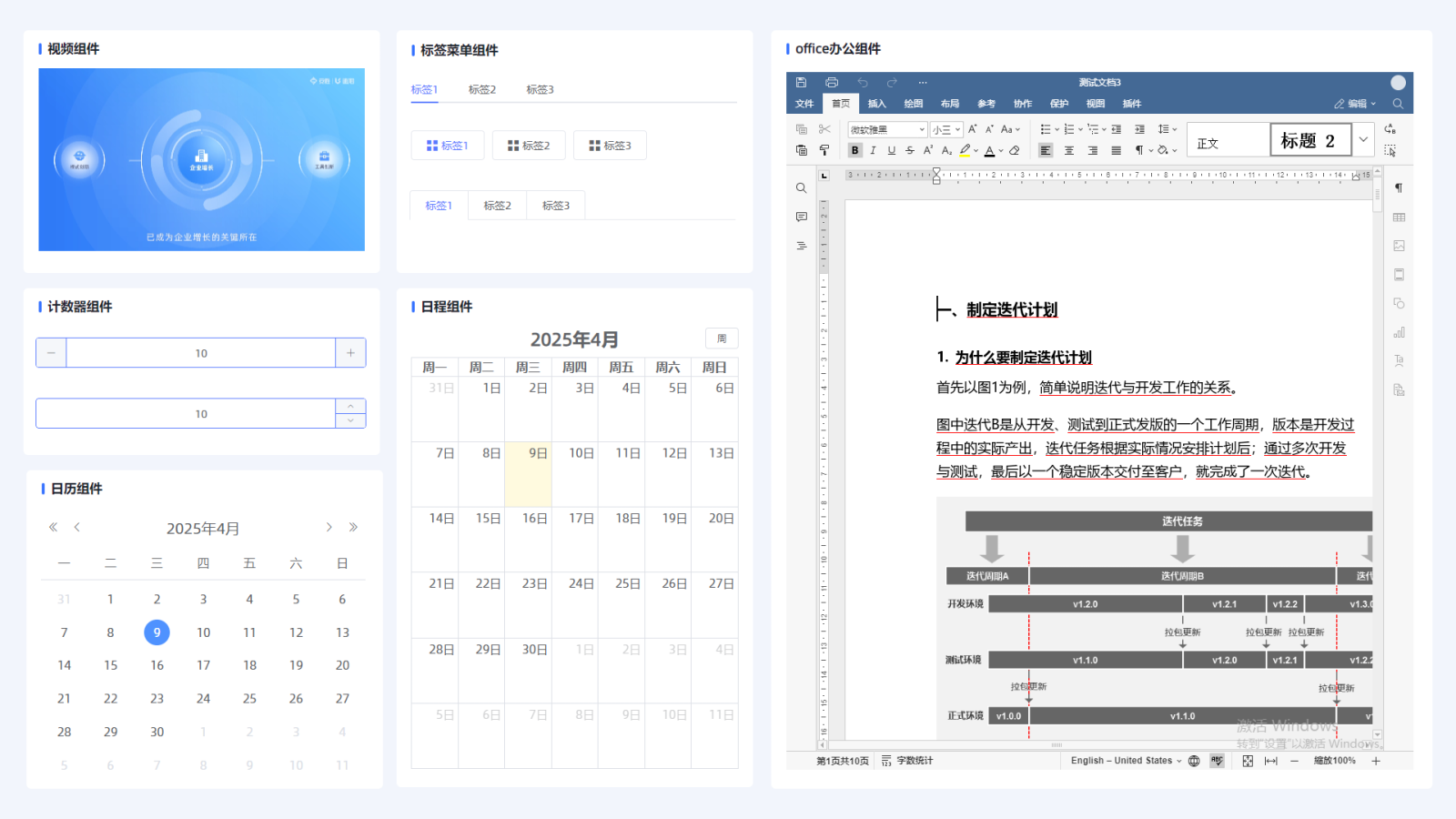This screenshot has width=1456, height=819.
Task: Select the underlined 标签2 tab
Action: click(481, 89)
